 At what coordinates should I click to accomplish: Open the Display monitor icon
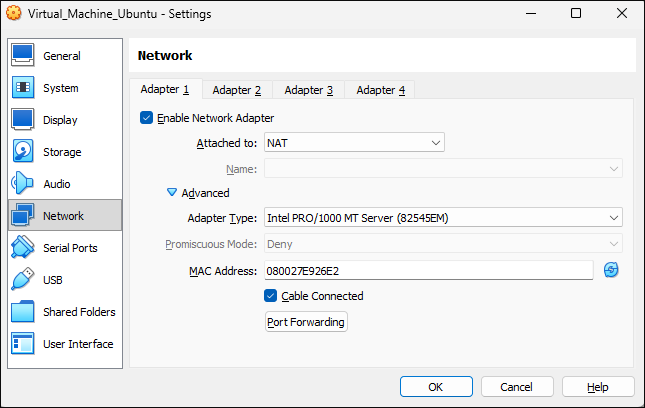coord(23,120)
